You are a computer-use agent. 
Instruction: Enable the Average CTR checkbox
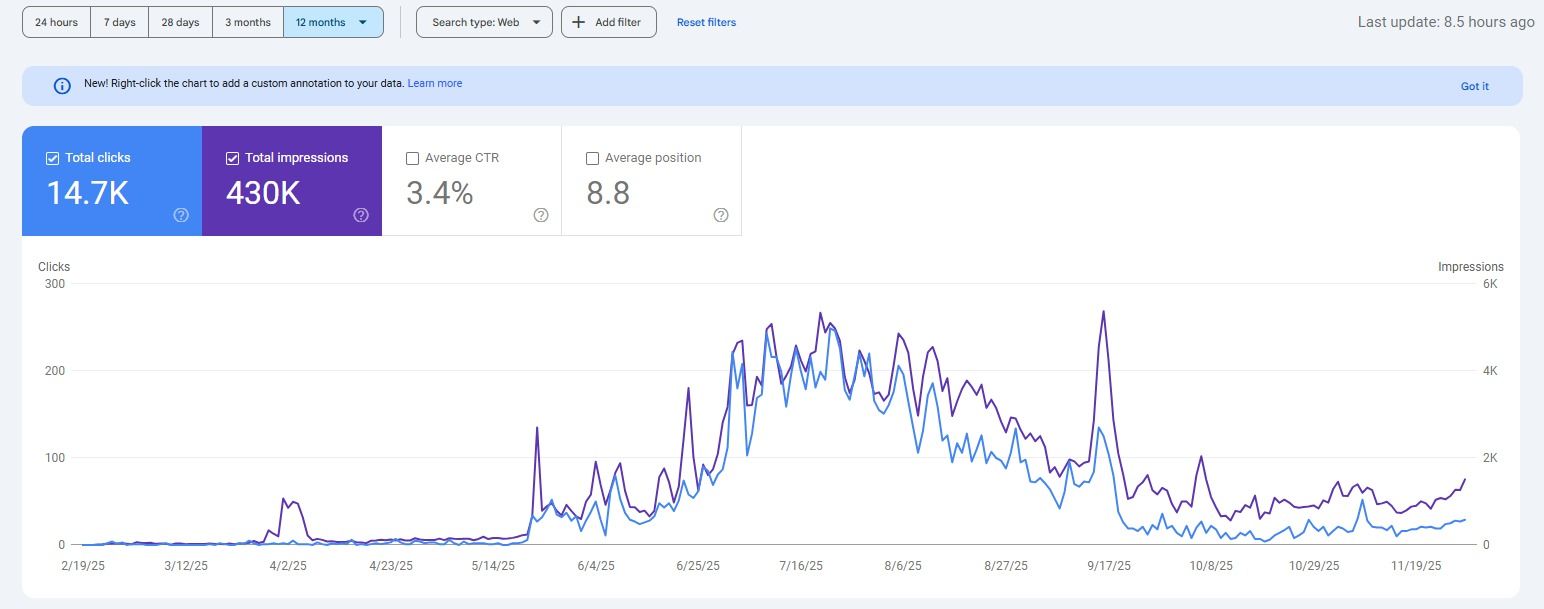click(x=413, y=158)
